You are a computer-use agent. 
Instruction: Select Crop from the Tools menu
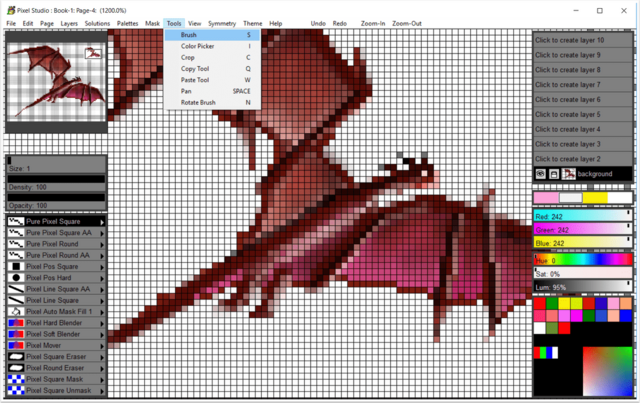pos(212,58)
